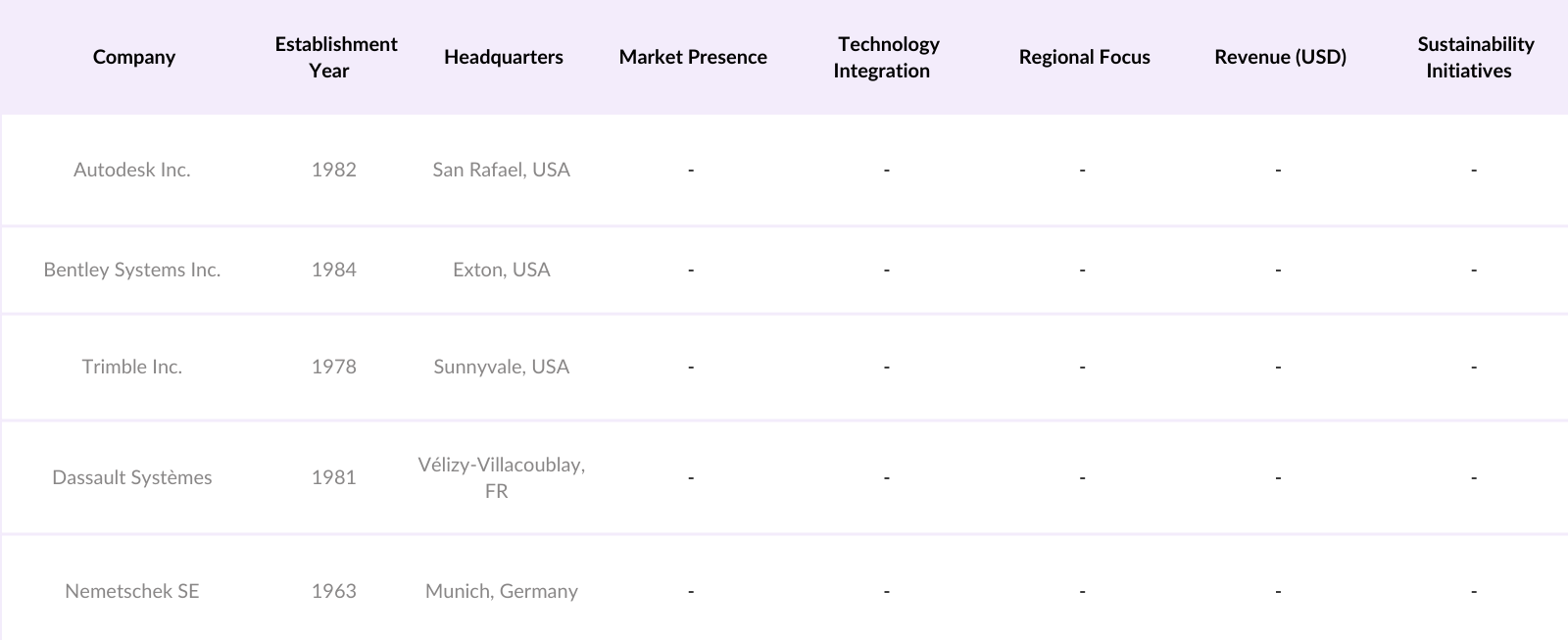
Task: Click the Regional Focus header
Action: click(x=1084, y=57)
